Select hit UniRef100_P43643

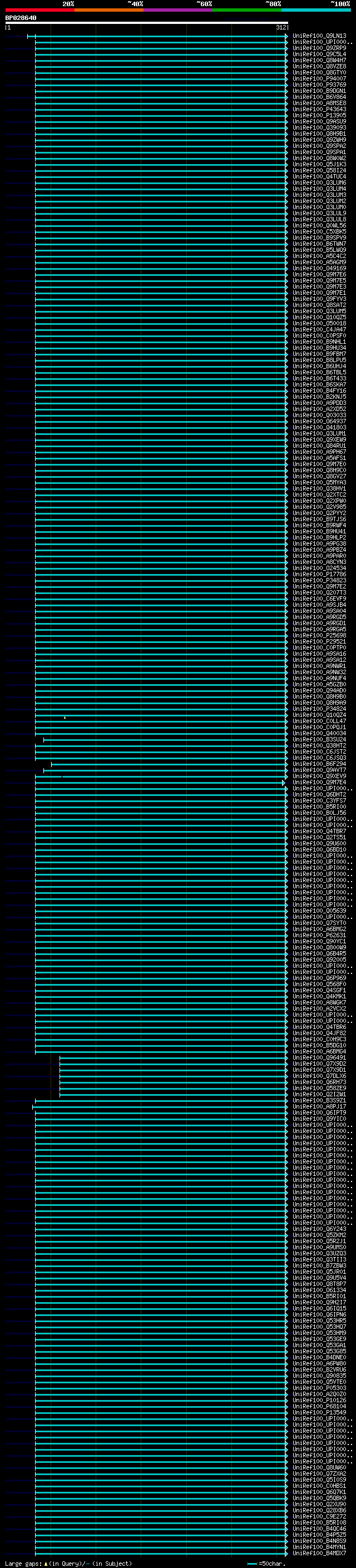(319, 110)
